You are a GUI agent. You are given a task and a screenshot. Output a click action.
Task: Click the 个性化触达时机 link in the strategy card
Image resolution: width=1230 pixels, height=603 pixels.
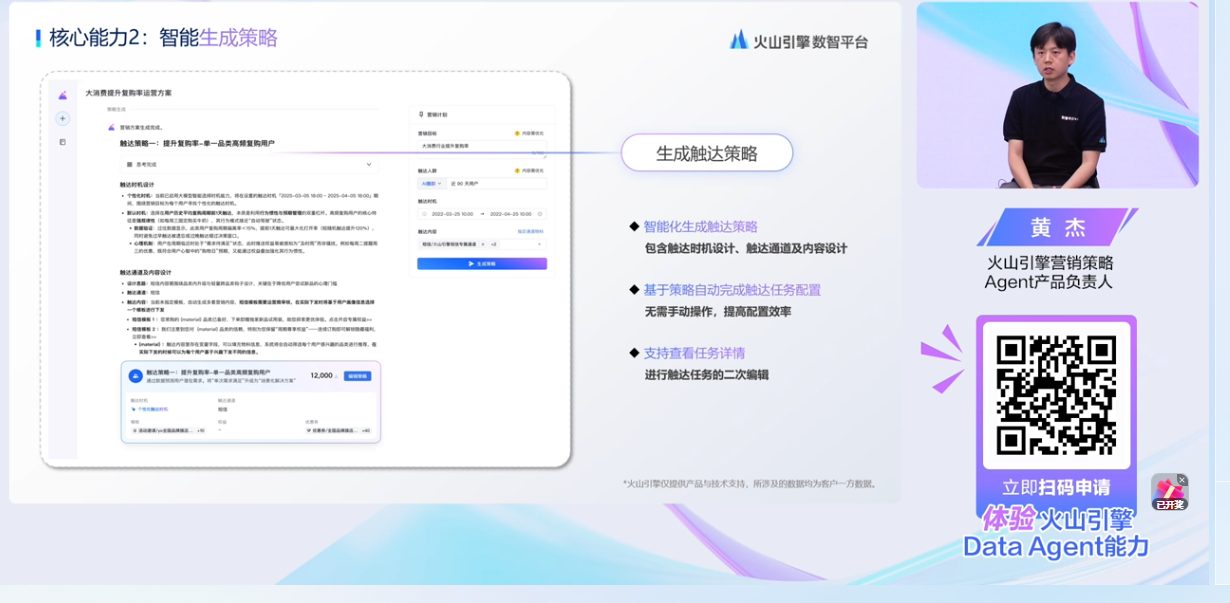point(148,409)
